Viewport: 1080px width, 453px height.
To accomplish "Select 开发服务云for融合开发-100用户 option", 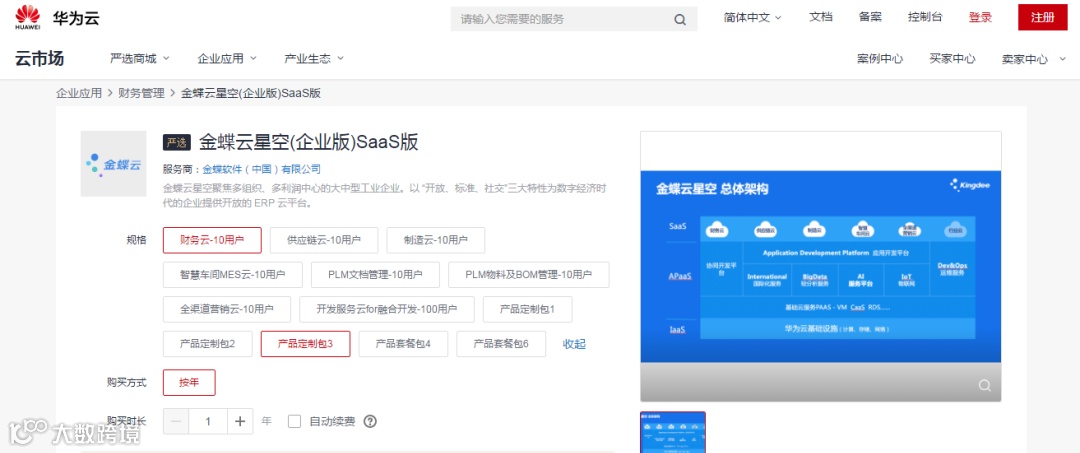I will [386, 309].
